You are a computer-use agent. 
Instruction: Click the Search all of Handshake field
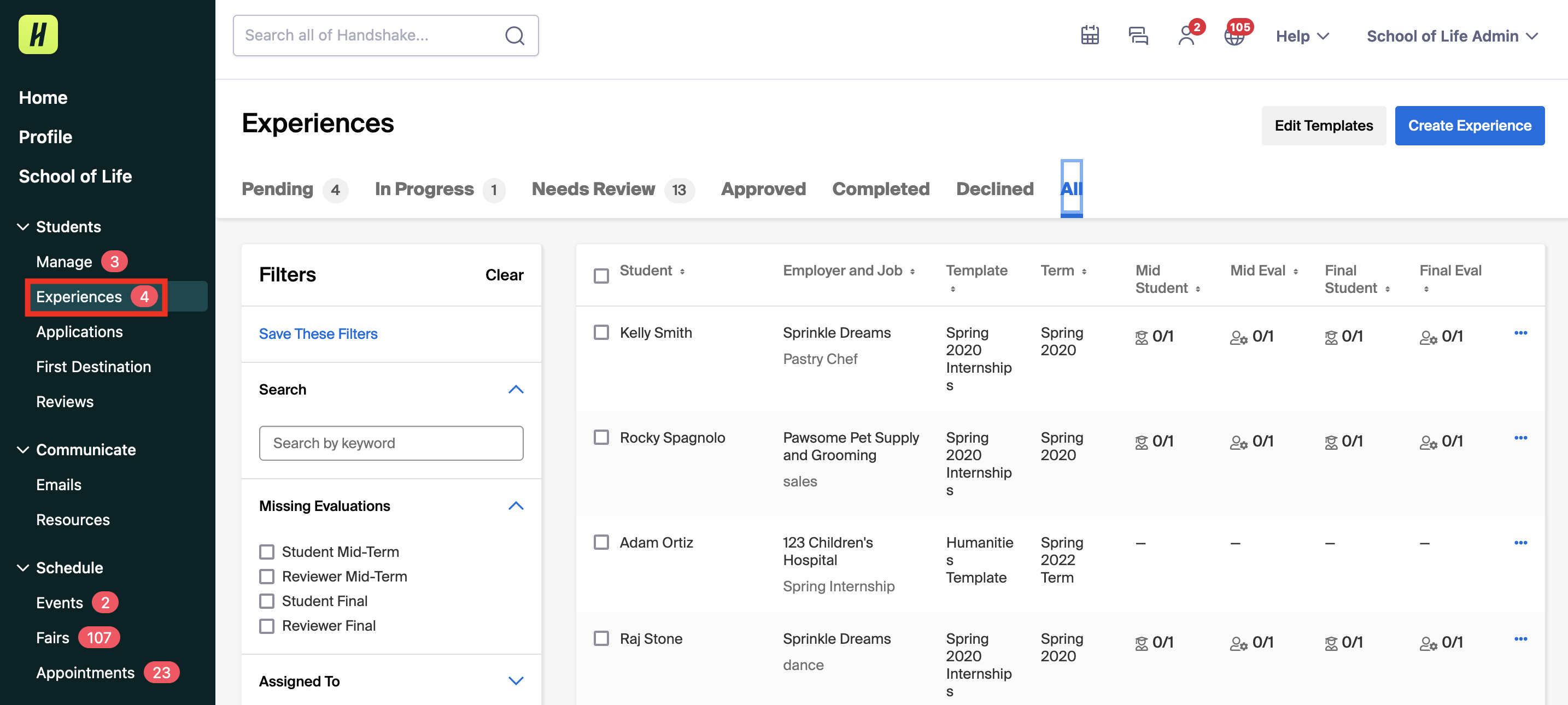coord(385,36)
